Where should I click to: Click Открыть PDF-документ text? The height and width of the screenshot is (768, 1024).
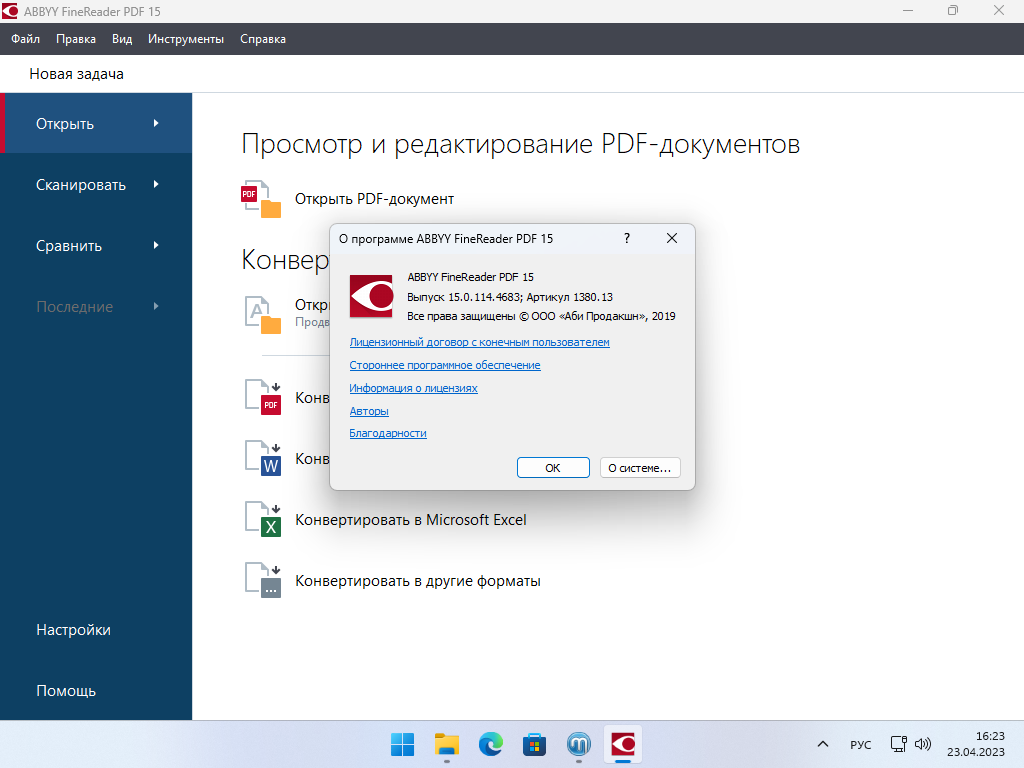click(x=374, y=199)
